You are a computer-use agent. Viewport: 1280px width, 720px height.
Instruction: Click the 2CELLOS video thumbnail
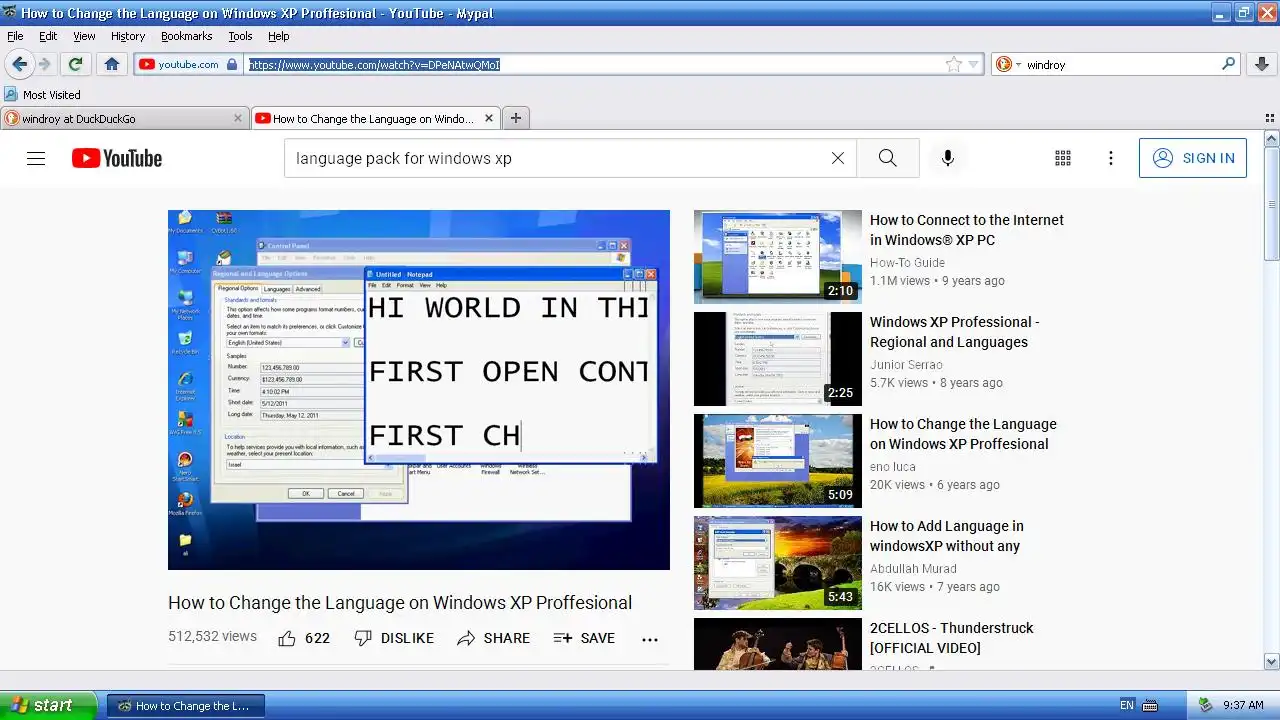pyautogui.click(x=778, y=644)
